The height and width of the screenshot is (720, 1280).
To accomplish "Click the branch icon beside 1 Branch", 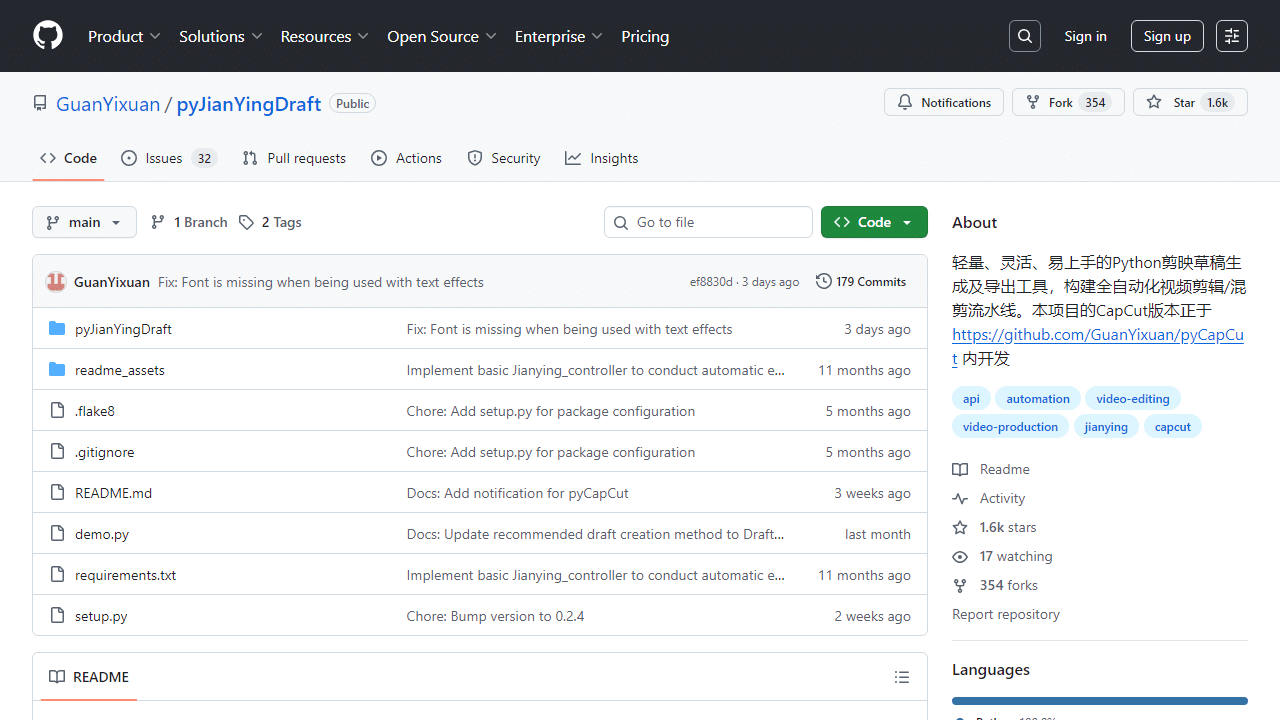I will 158,222.
